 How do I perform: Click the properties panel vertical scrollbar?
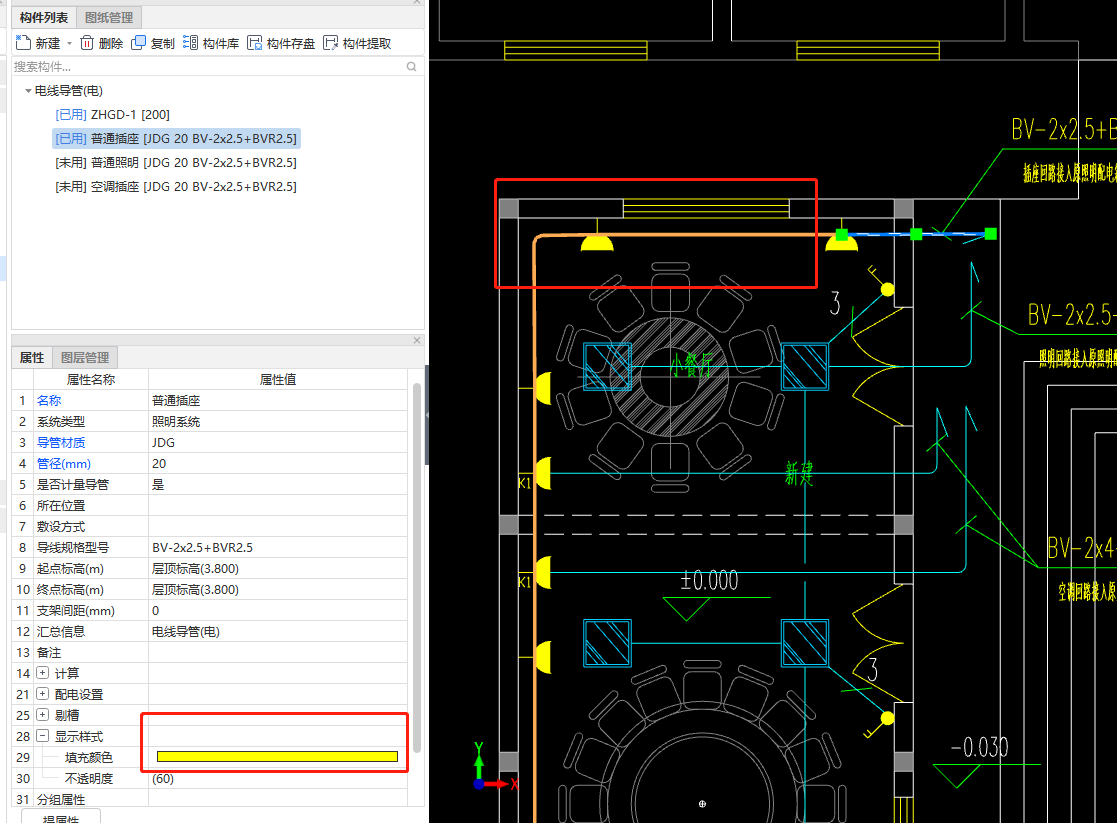point(417,567)
